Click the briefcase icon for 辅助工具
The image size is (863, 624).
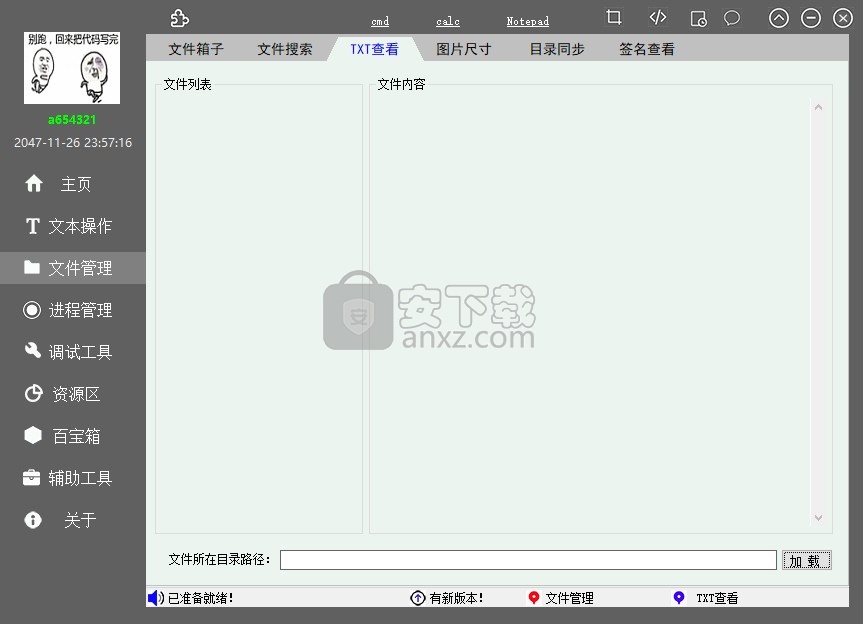31,477
